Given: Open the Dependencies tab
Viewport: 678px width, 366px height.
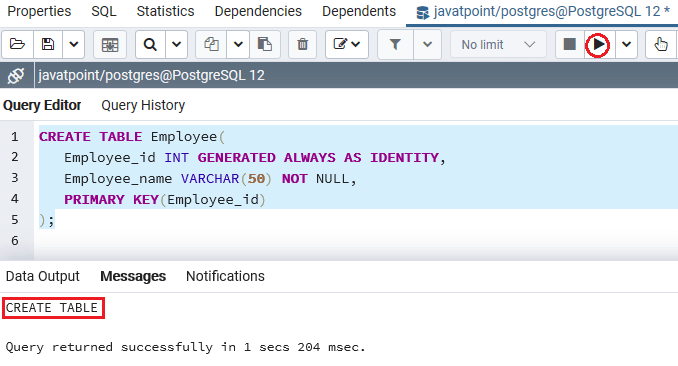Looking at the screenshot, I should click(x=258, y=11).
